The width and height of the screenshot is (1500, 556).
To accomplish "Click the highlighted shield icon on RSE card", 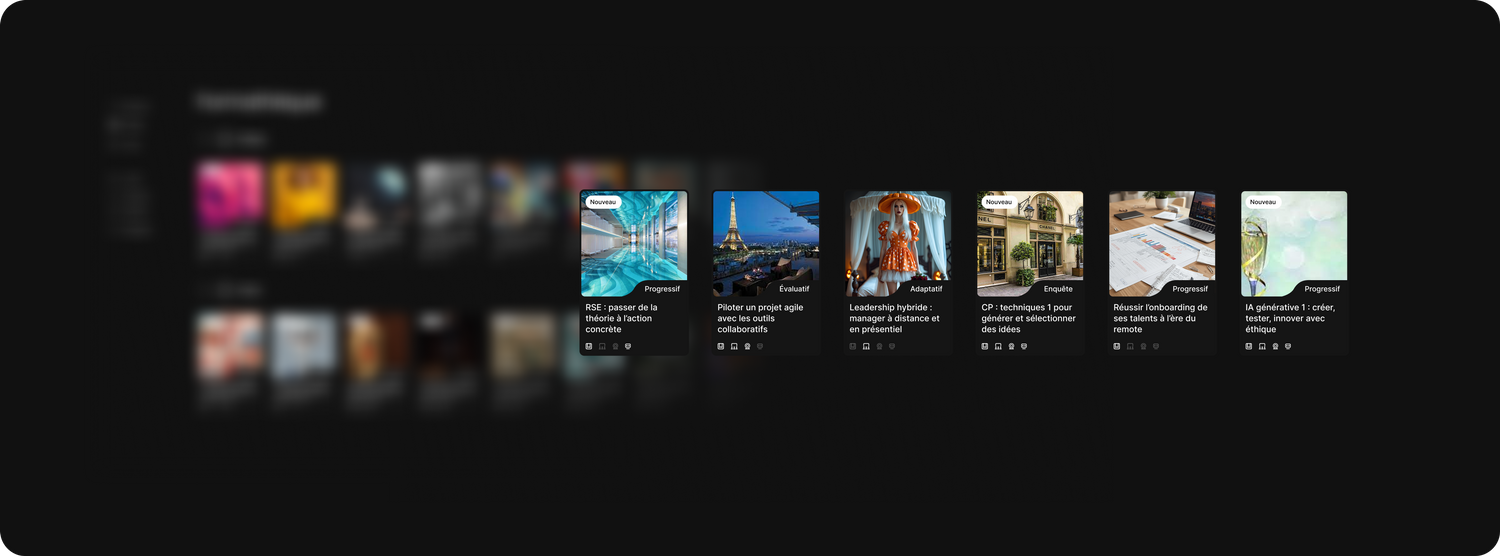I will tap(628, 346).
